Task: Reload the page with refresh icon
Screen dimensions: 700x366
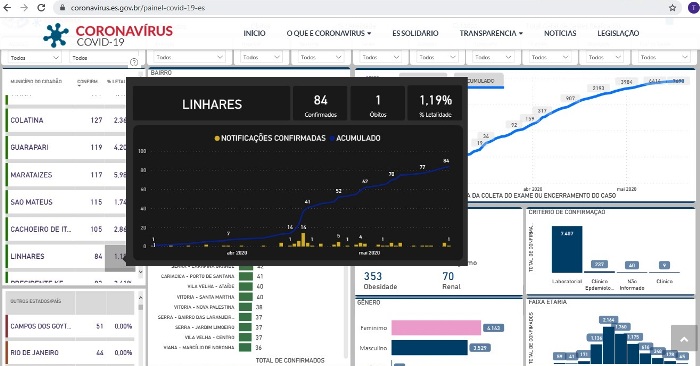Action: 41,8
